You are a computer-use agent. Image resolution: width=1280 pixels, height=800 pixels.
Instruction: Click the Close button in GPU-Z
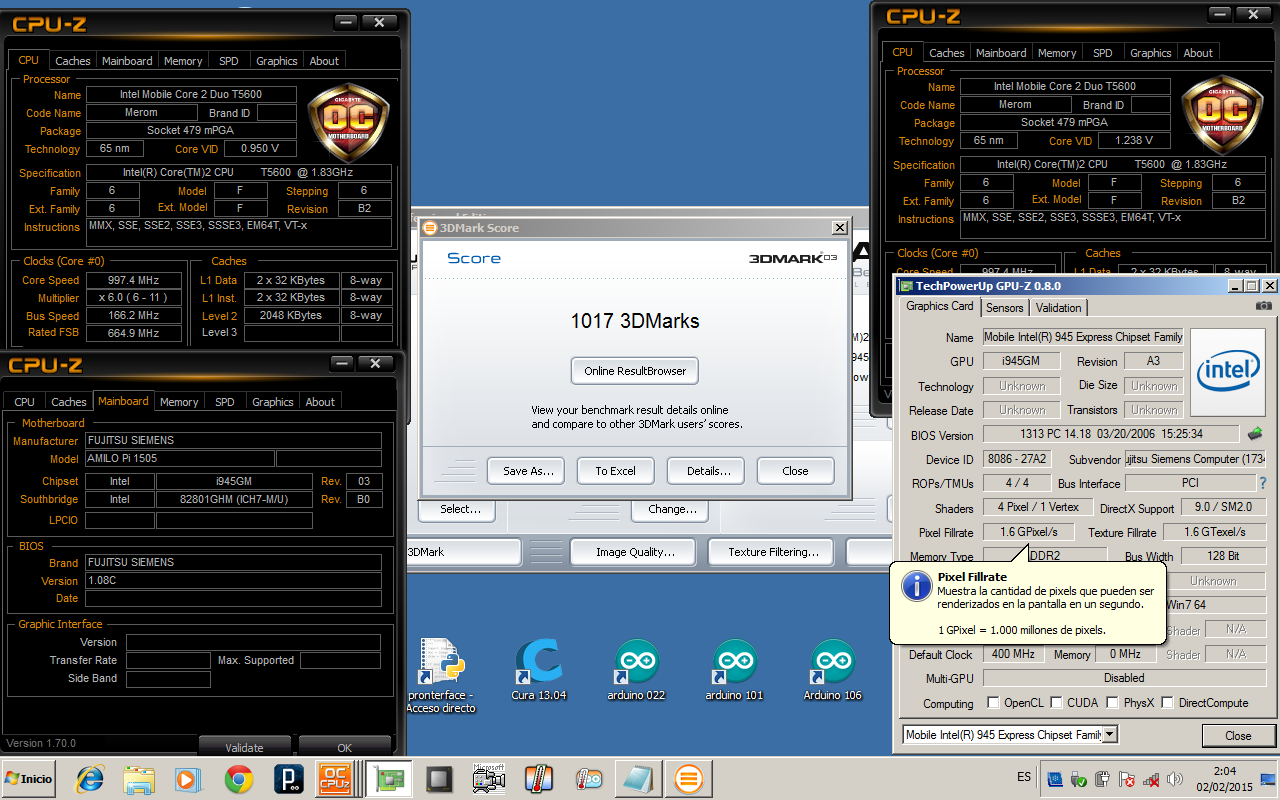coord(1238,736)
